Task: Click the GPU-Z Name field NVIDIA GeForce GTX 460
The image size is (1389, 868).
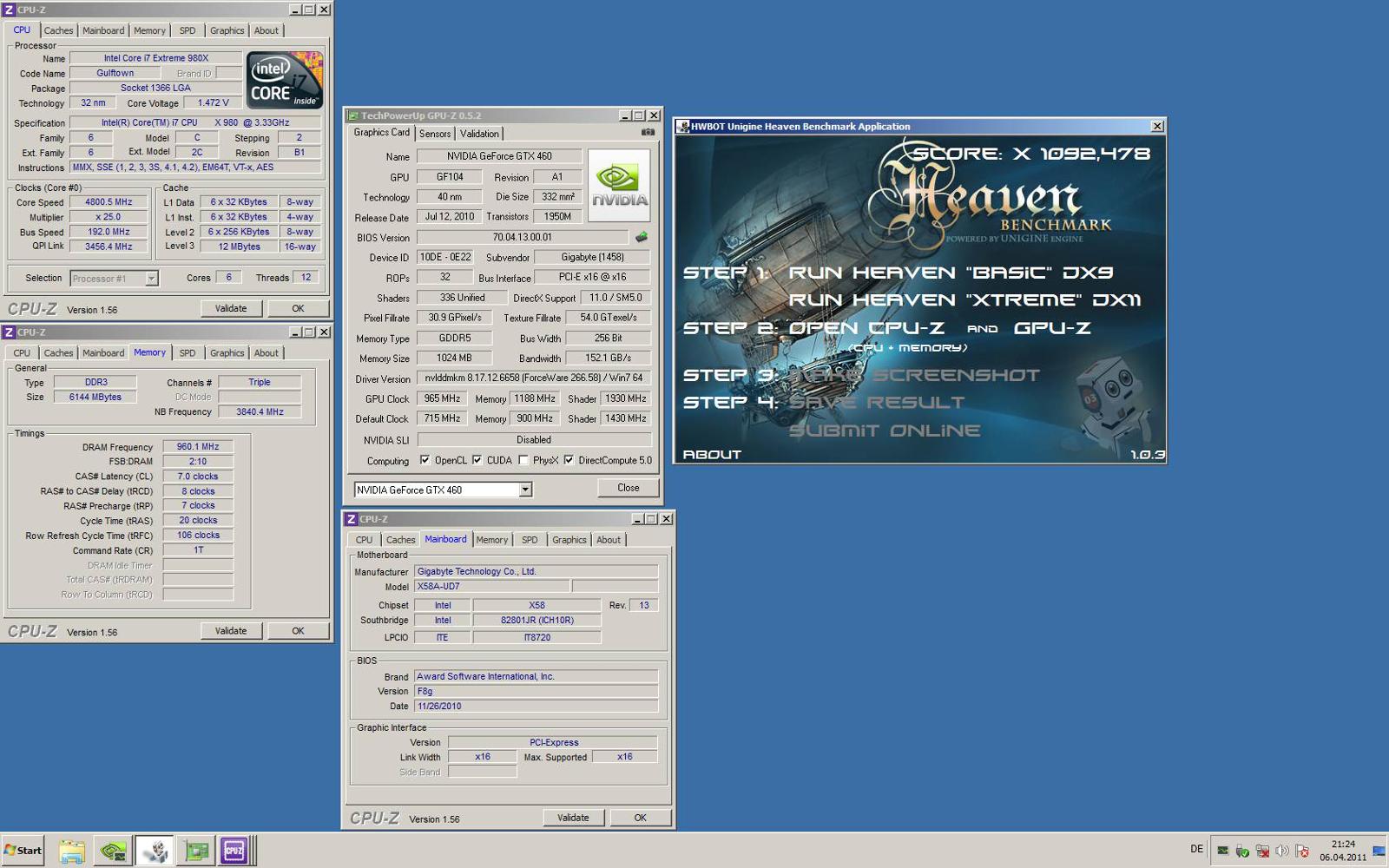Action: coord(499,156)
